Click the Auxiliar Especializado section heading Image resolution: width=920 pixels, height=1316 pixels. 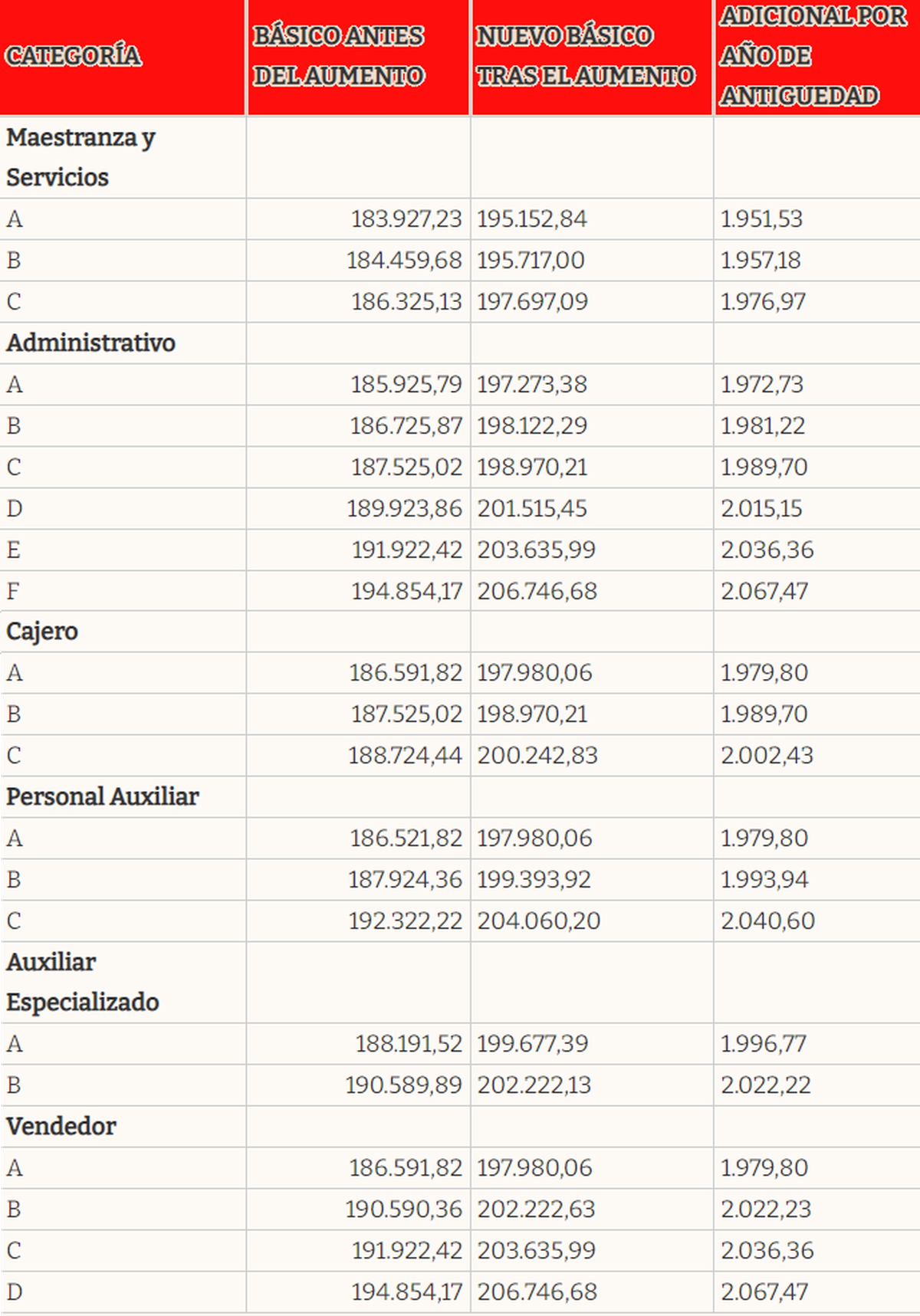click(82, 982)
